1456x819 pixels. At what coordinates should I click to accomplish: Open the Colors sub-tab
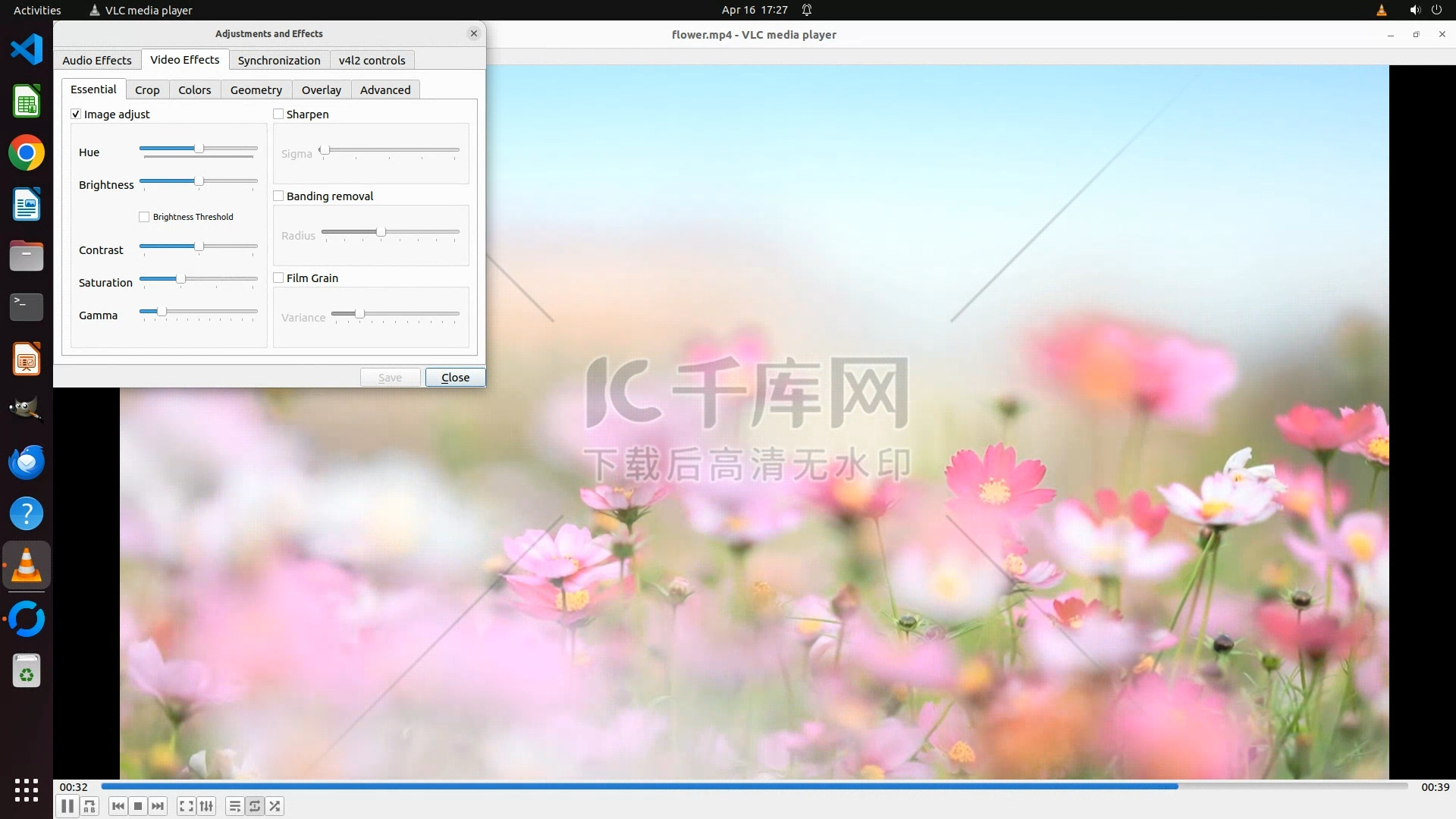point(194,89)
